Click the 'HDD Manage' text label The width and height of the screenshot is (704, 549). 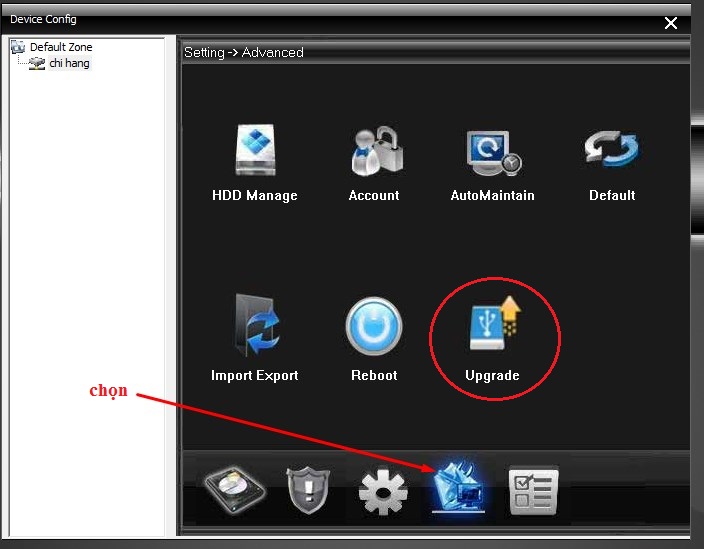(x=254, y=196)
